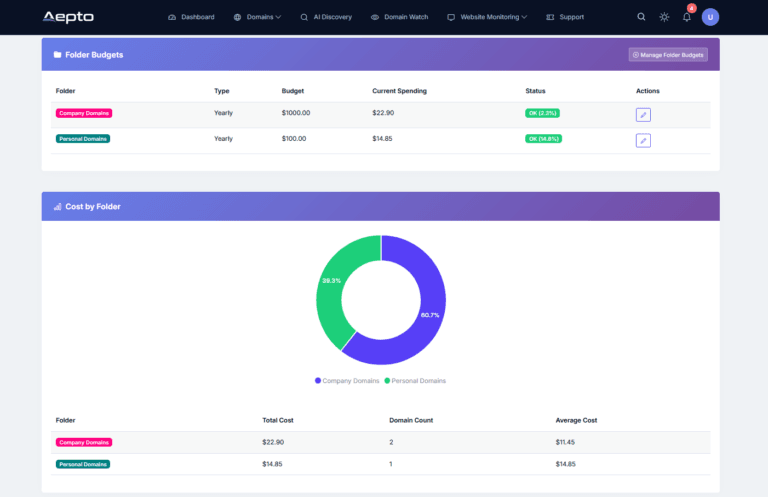Toggle light/dark theme sun icon

click(664, 17)
